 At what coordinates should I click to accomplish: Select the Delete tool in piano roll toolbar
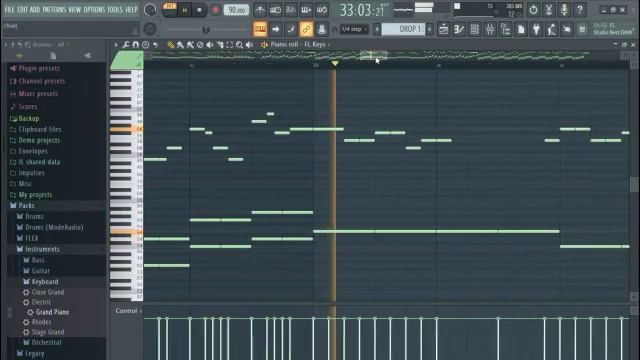[x=200, y=45]
